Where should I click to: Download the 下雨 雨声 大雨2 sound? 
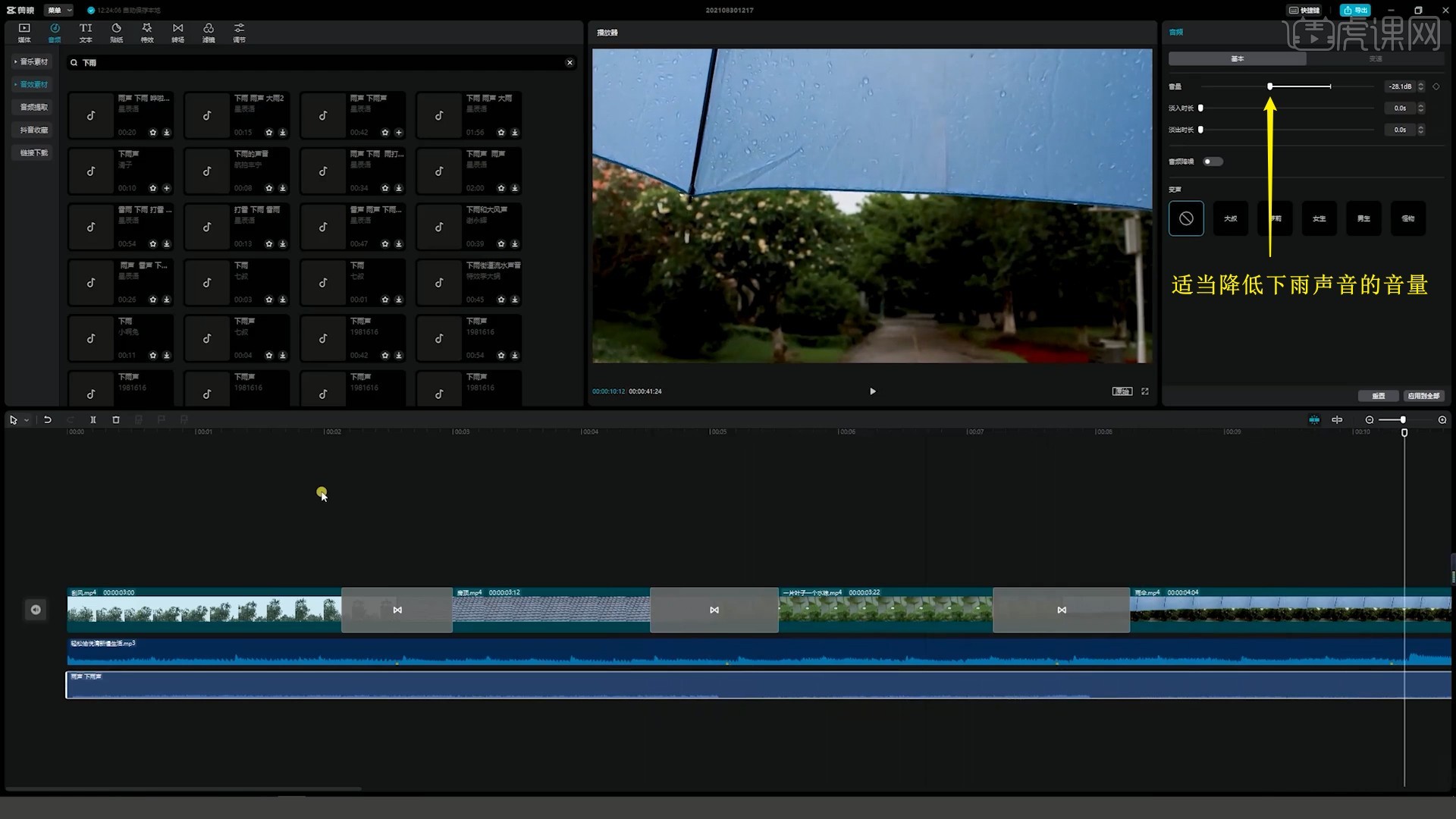tap(283, 133)
